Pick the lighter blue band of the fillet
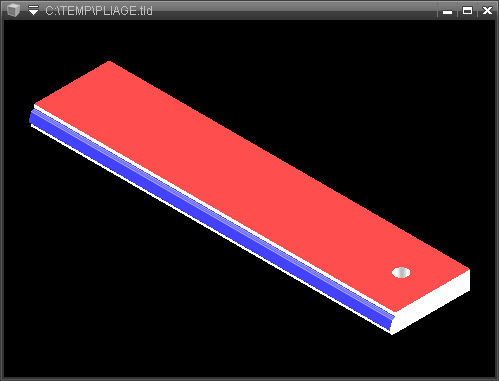The width and height of the screenshot is (499, 381). point(213,211)
